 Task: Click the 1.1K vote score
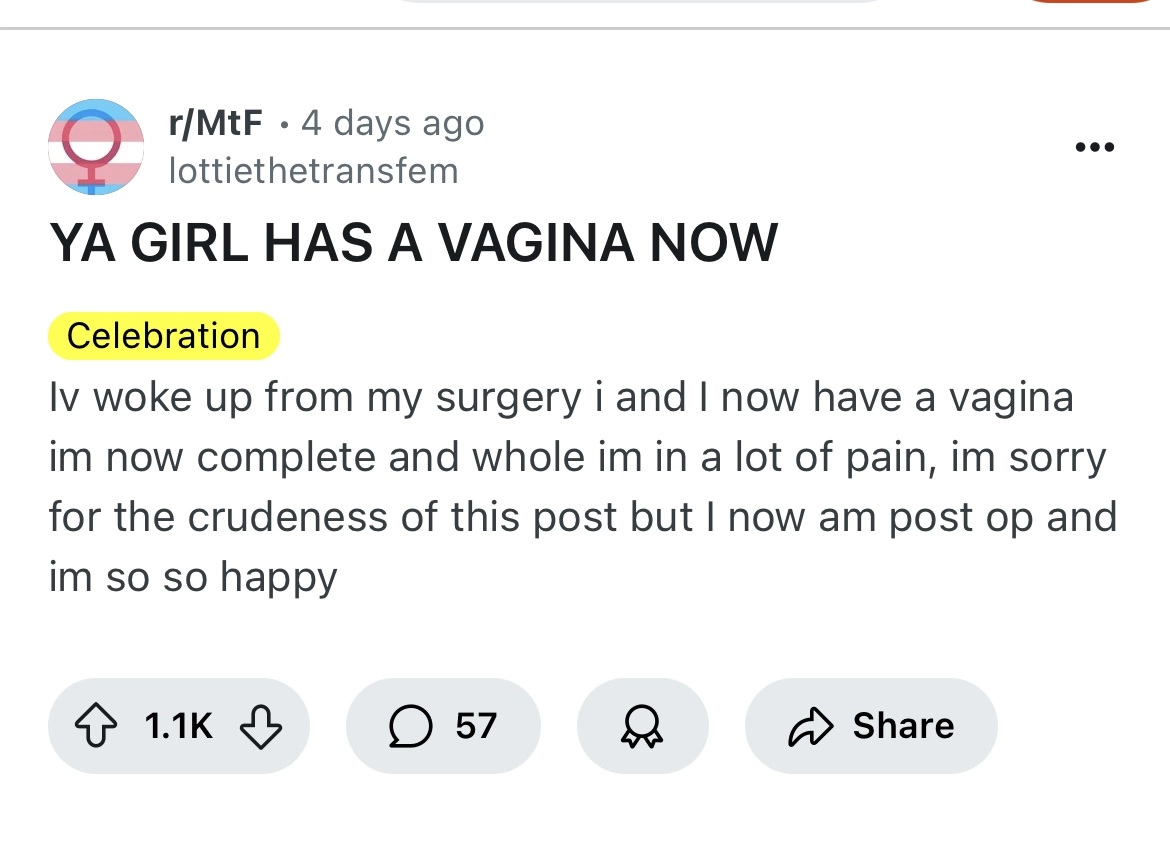[x=179, y=726]
